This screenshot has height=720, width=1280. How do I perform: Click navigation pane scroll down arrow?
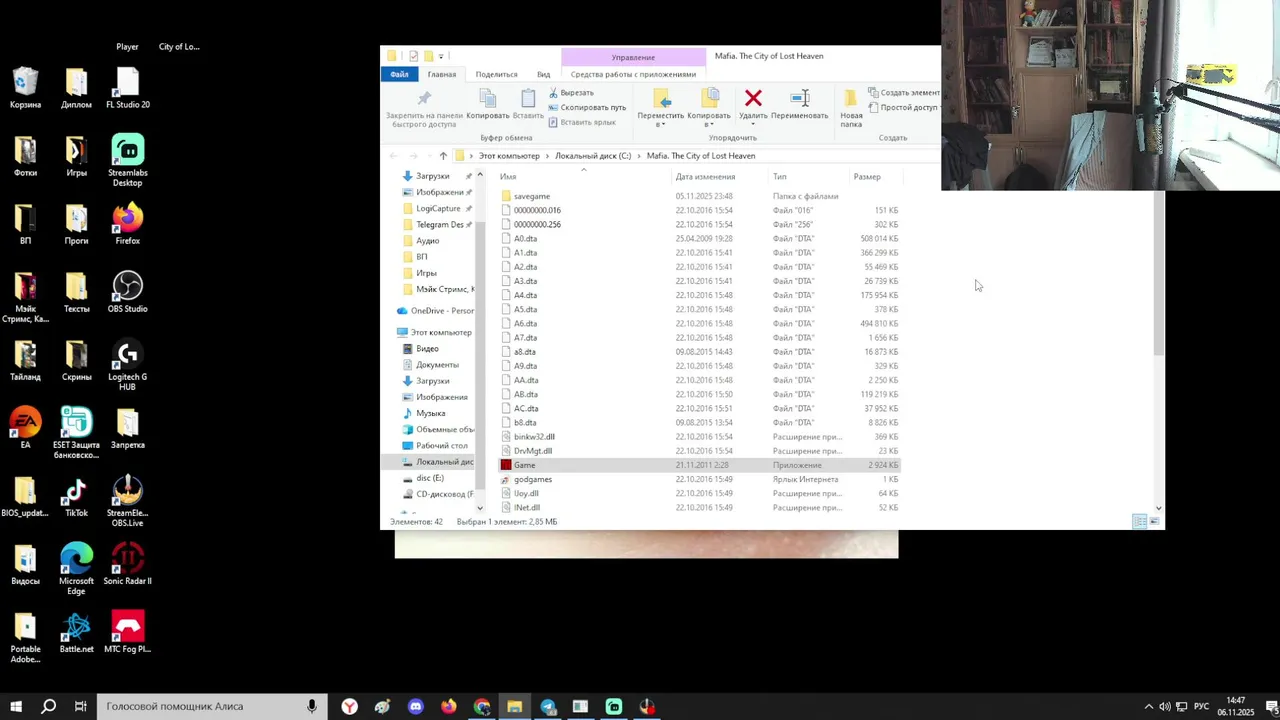pos(480,508)
